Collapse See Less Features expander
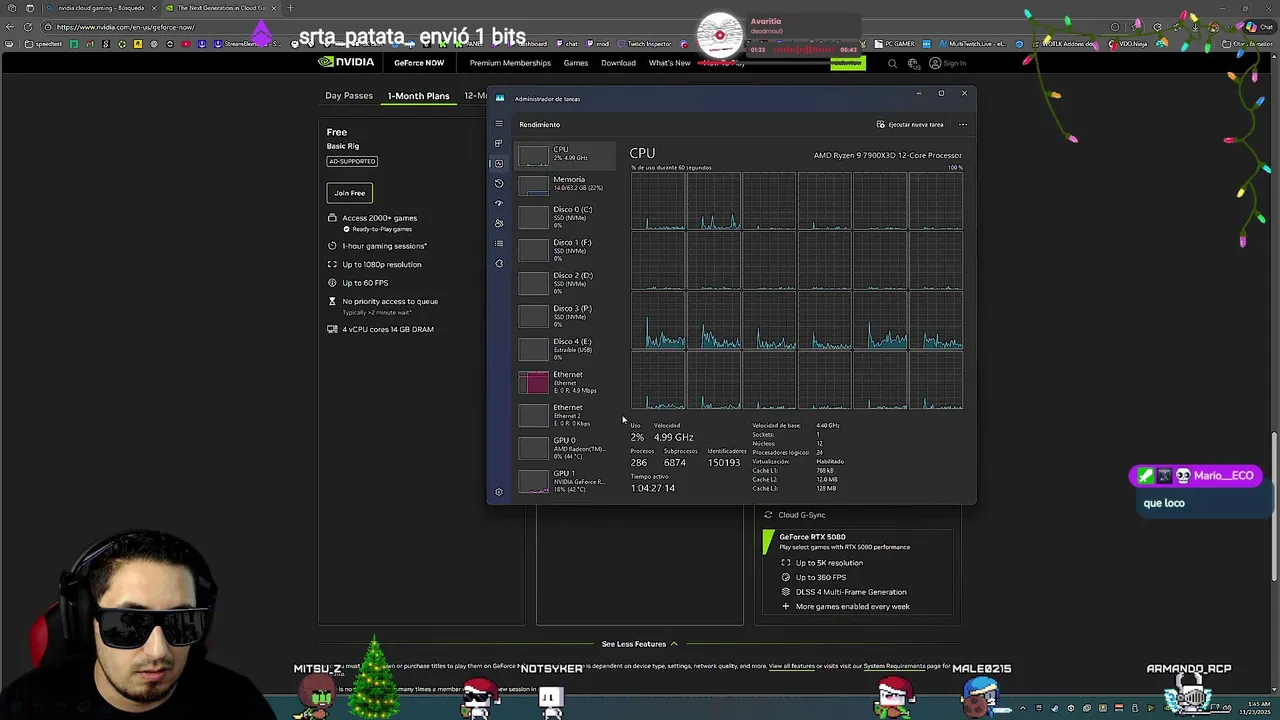Viewport: 1280px width, 720px height. (x=640, y=644)
